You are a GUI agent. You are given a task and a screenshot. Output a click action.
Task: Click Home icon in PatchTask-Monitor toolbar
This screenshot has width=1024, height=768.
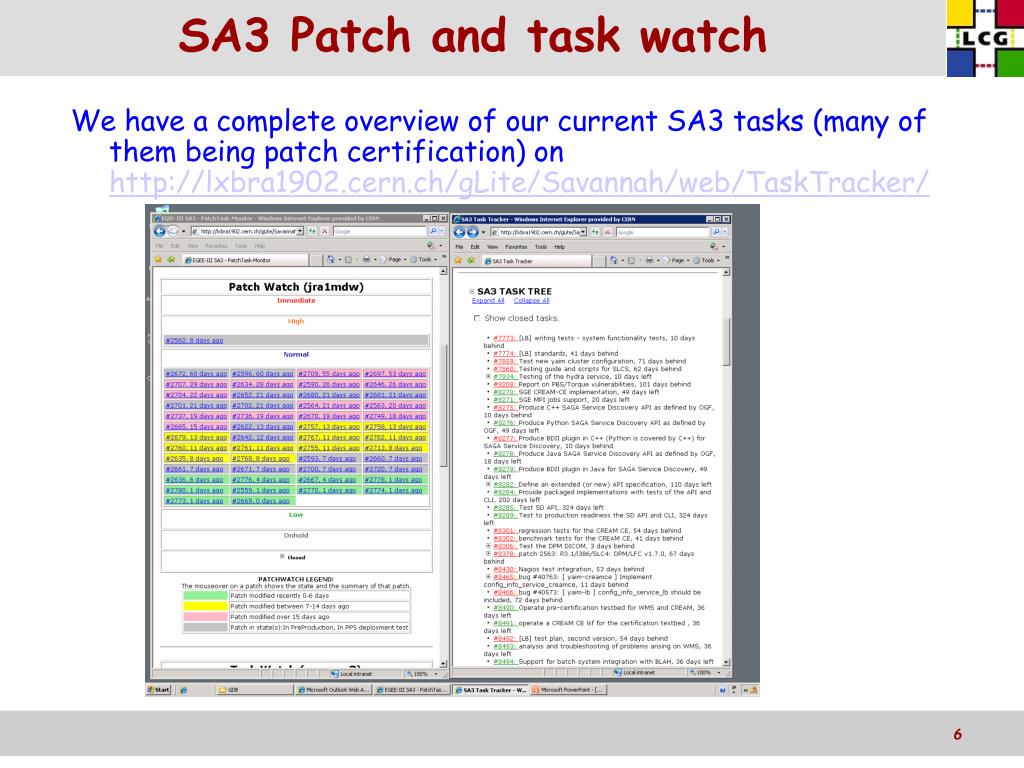pos(330,260)
